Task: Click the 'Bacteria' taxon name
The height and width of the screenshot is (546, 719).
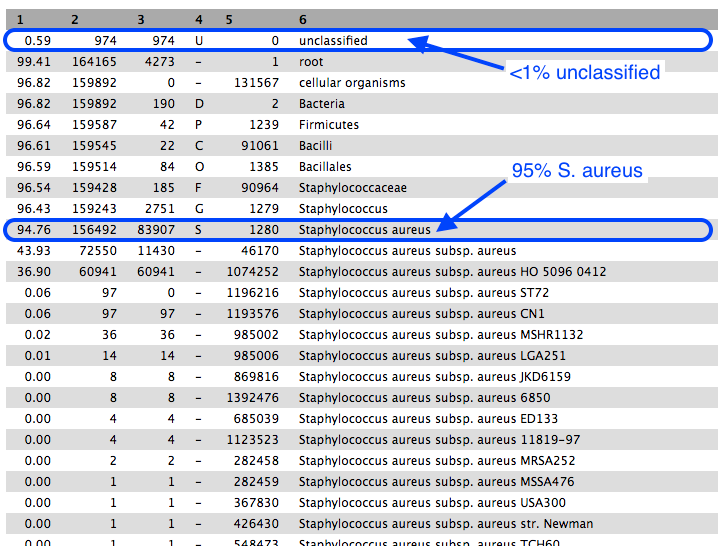Action: tap(321, 104)
